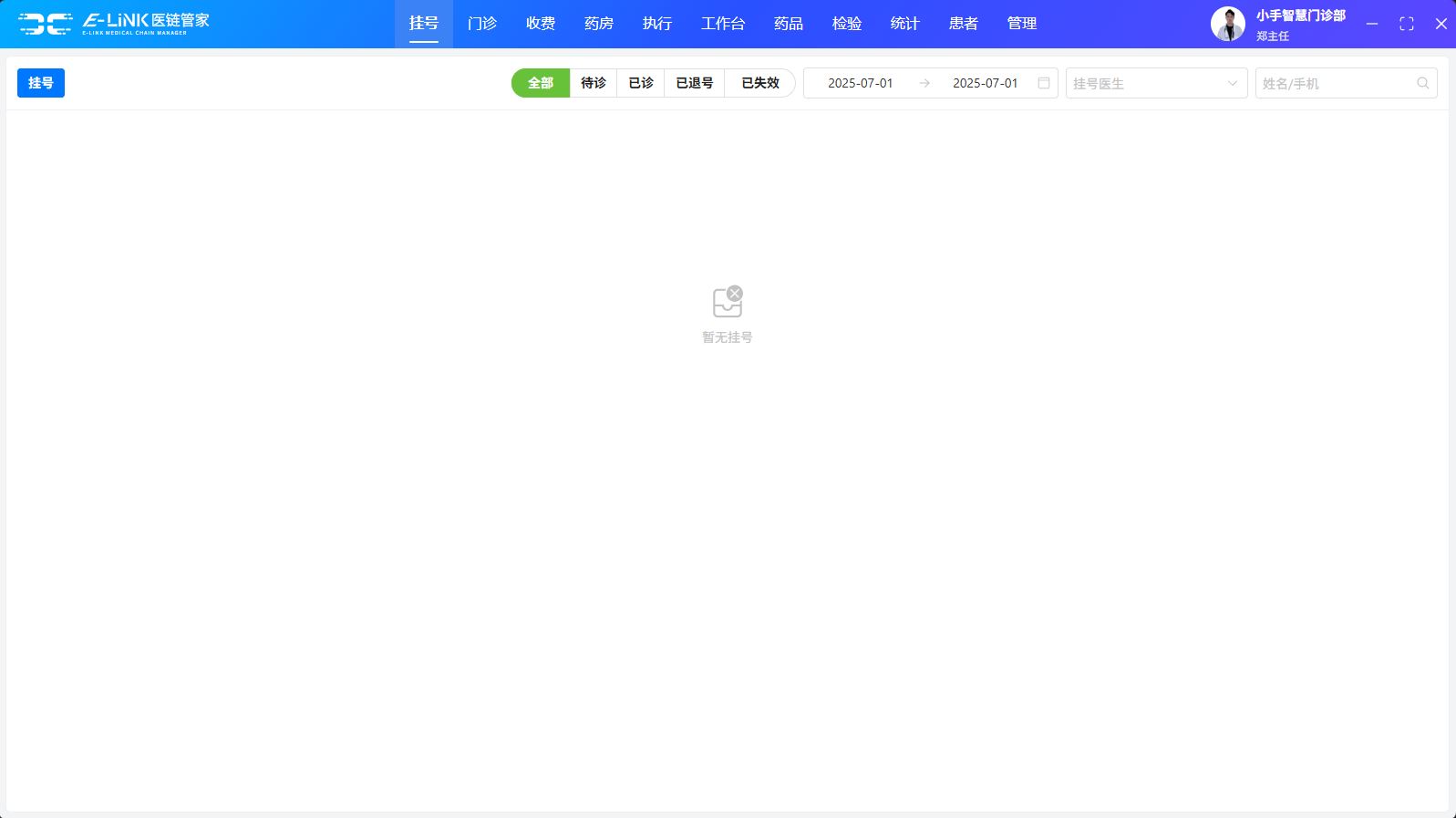Click the fullscreen window icon
The height and width of the screenshot is (818, 1456).
(x=1406, y=24)
